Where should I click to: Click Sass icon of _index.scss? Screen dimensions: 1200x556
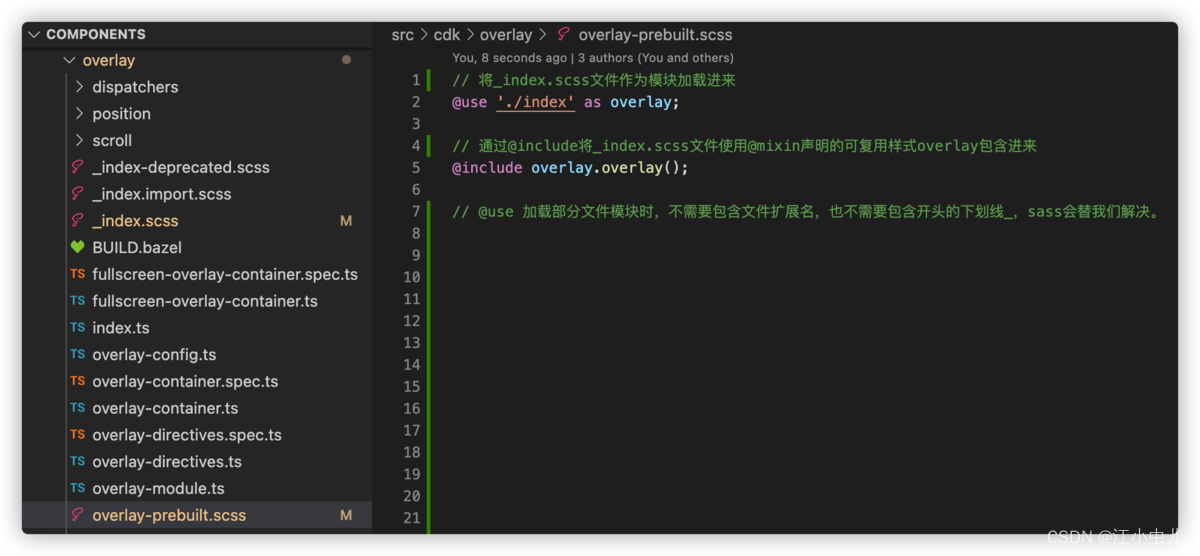(77, 221)
